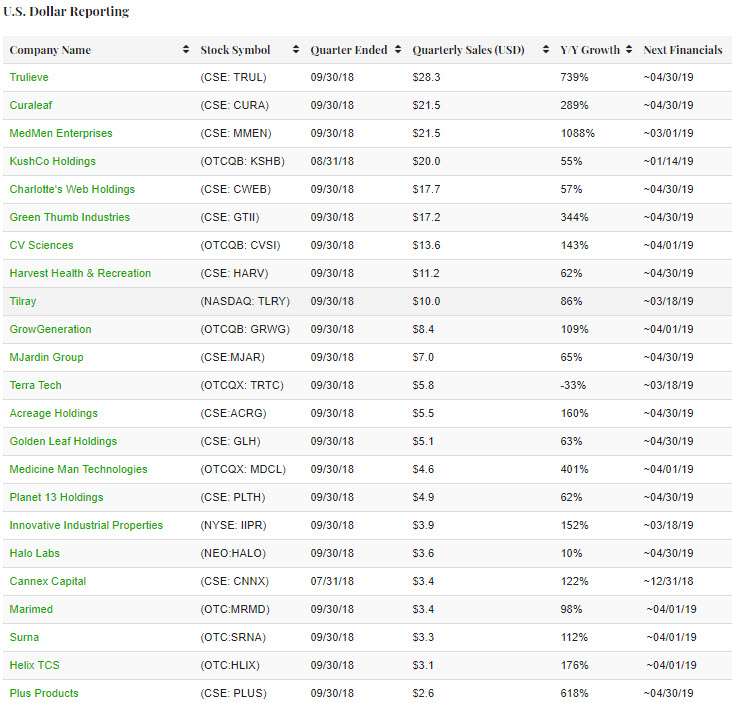
Task: Sort by Quarterly Sales (USD) arrows
Action: (546, 50)
